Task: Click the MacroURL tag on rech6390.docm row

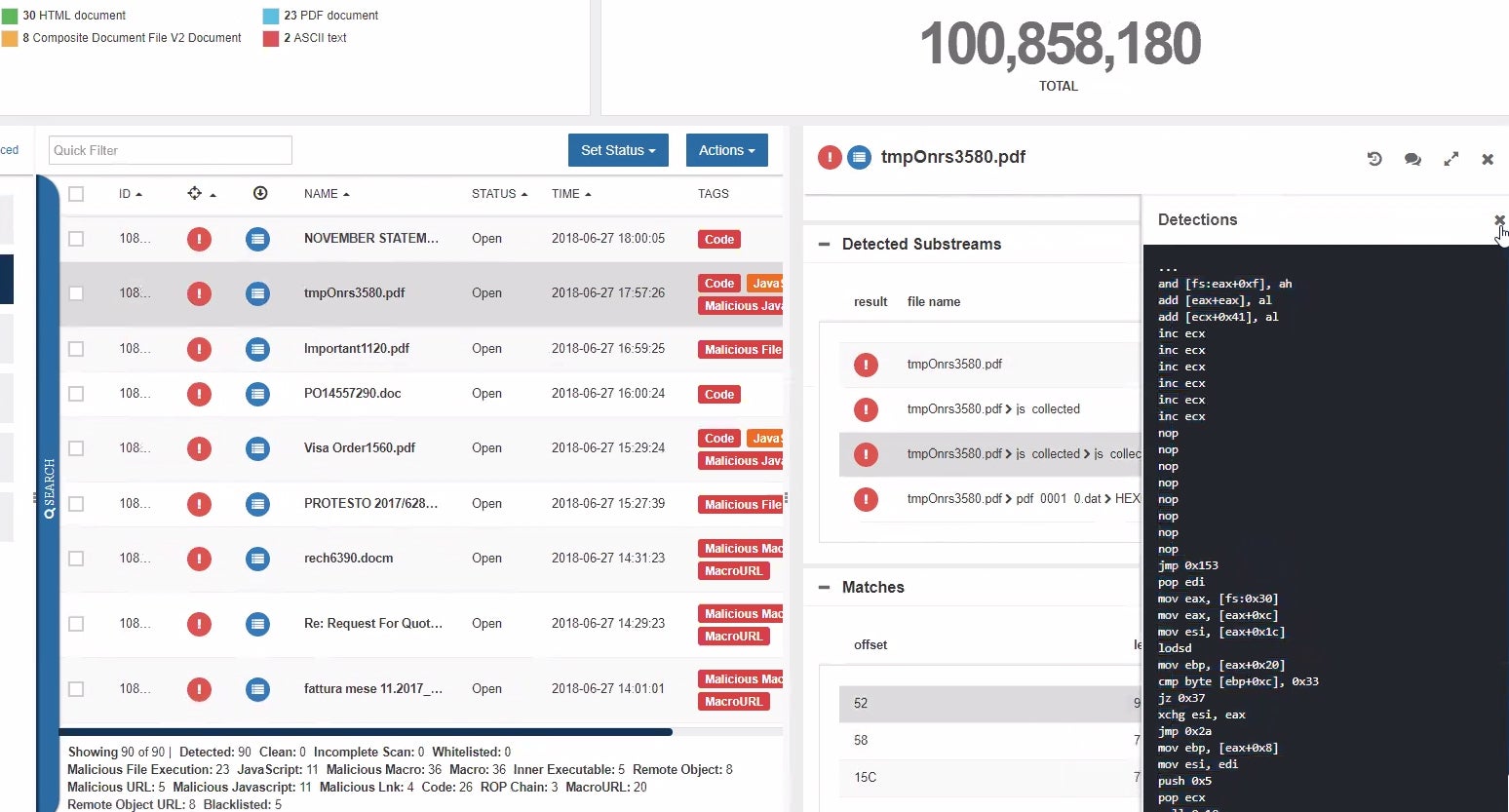Action: 734,571
